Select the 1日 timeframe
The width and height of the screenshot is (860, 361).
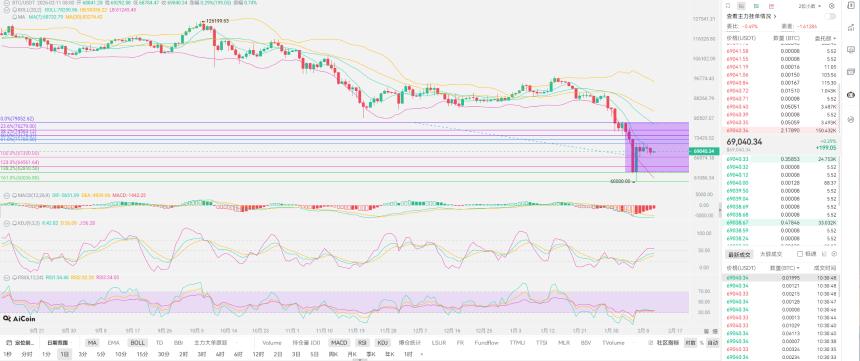[x=64, y=354]
